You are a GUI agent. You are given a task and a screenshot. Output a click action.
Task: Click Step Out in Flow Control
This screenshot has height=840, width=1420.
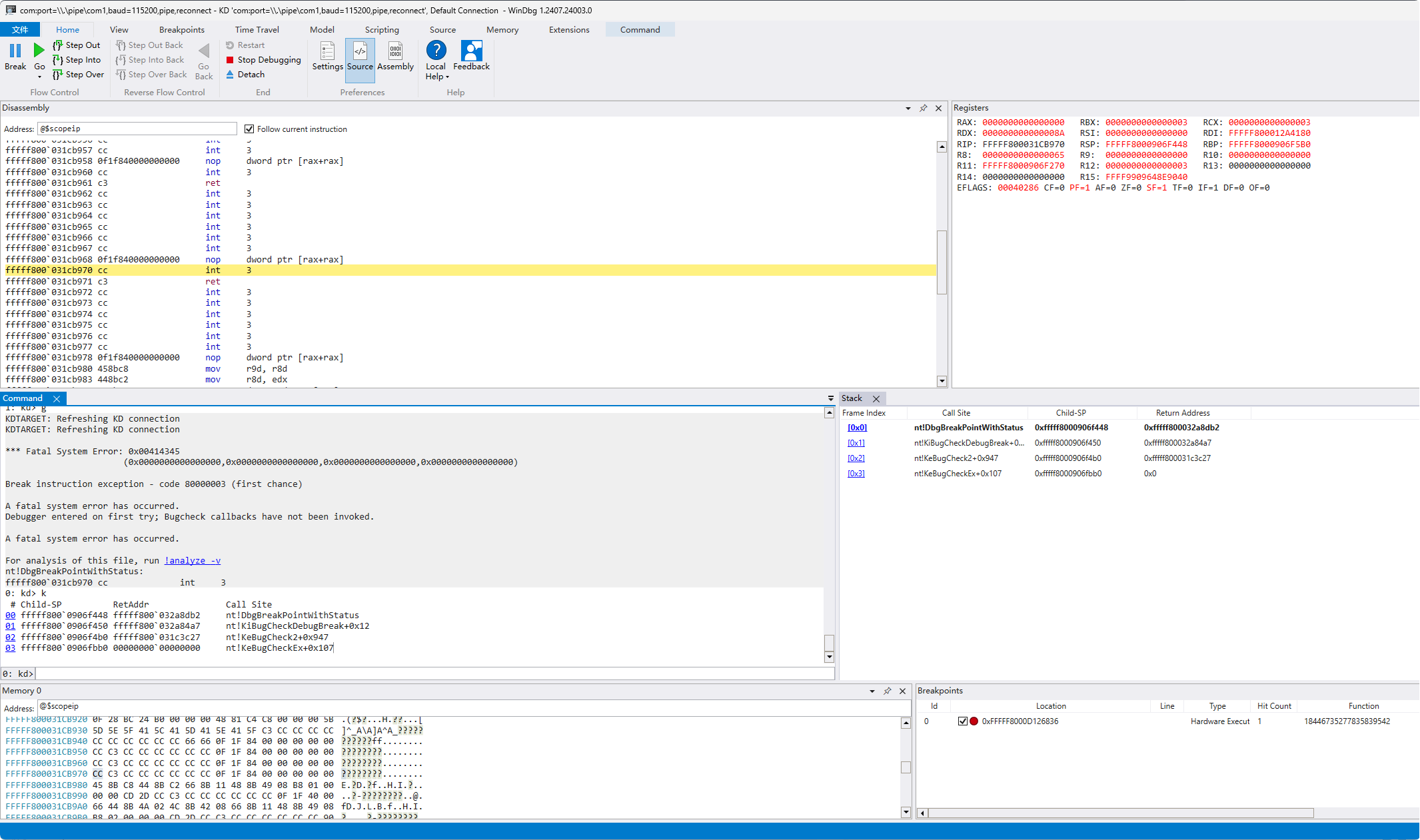(x=77, y=45)
